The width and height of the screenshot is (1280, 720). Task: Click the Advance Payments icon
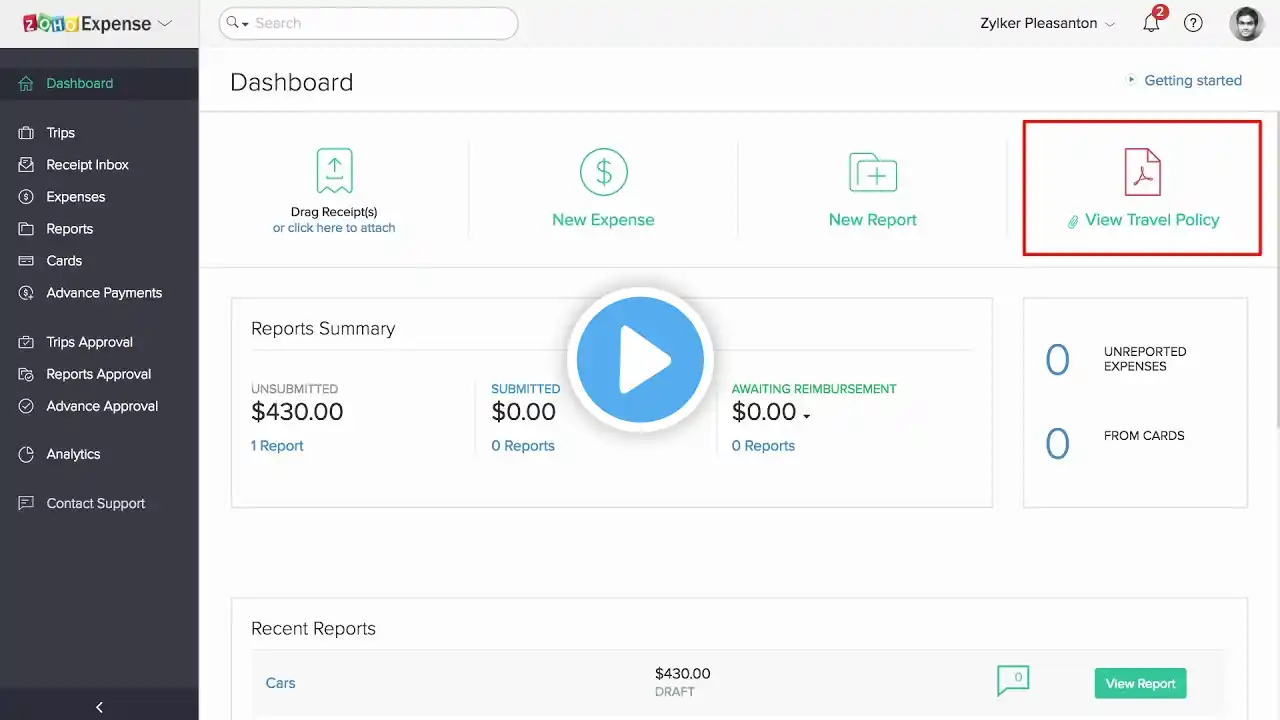tap(26, 292)
